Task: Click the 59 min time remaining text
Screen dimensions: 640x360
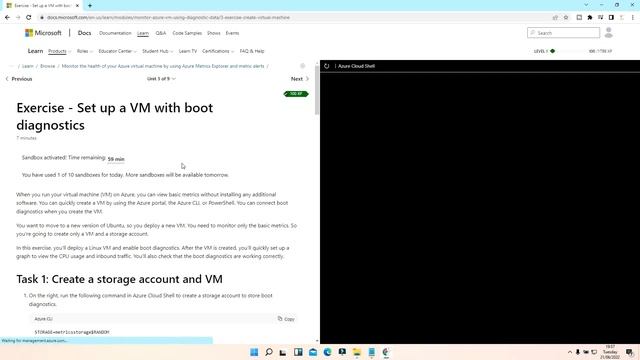Action: pyautogui.click(x=116, y=159)
